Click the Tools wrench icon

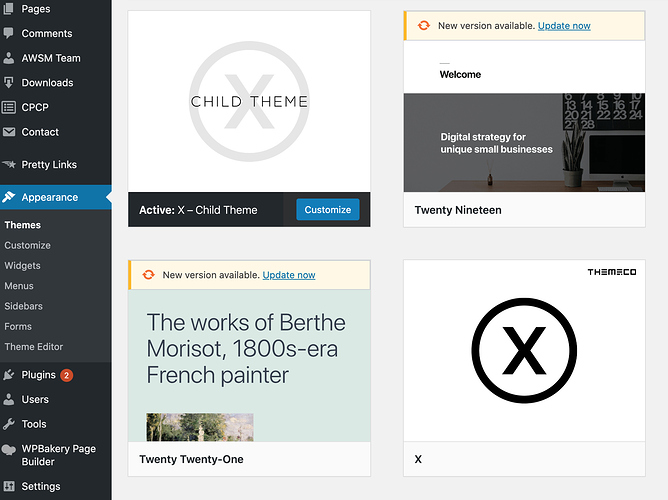point(9,424)
